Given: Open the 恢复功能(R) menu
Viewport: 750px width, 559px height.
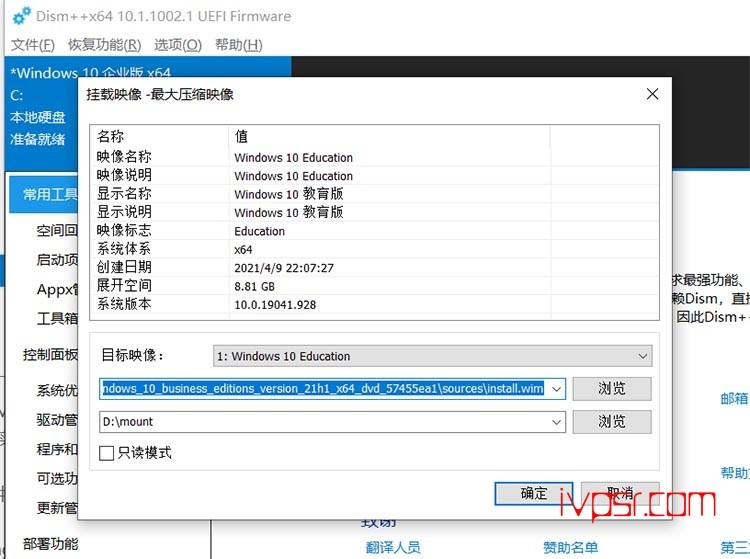Looking at the screenshot, I should click(x=104, y=45).
